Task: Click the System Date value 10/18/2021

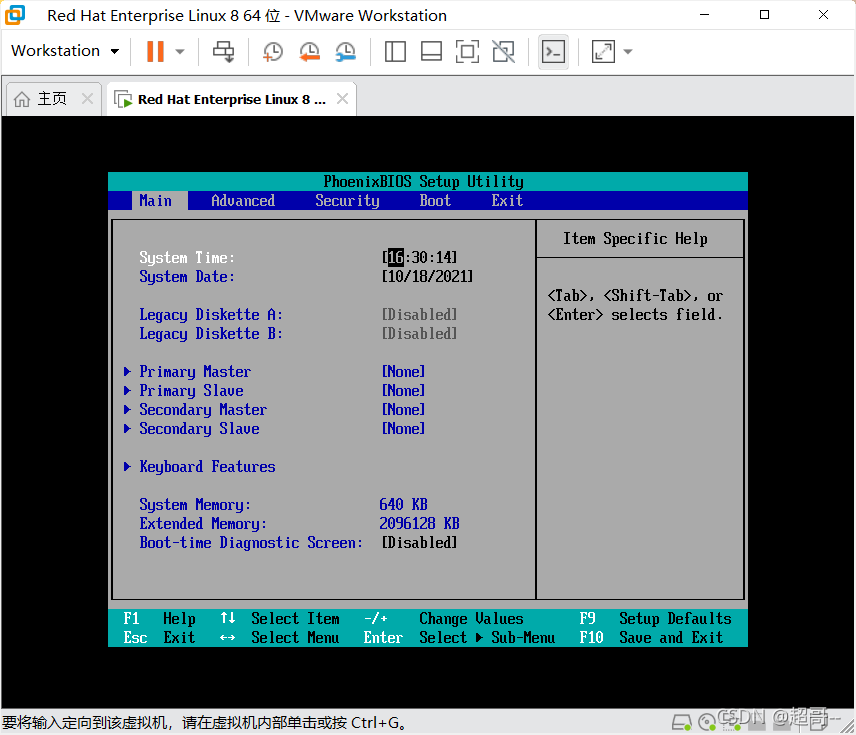Action: tap(427, 276)
